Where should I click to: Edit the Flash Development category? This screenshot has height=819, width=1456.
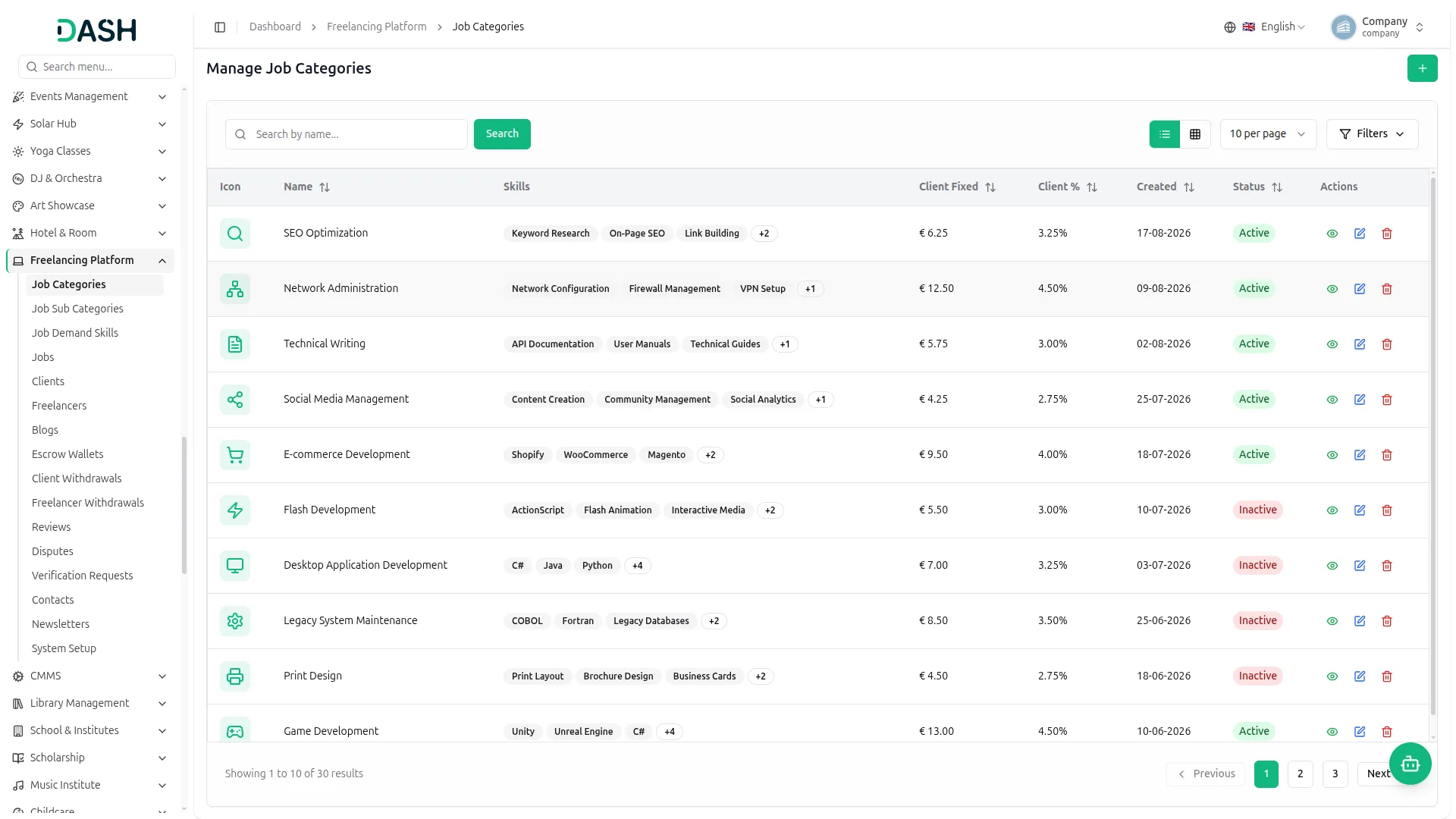click(x=1360, y=510)
